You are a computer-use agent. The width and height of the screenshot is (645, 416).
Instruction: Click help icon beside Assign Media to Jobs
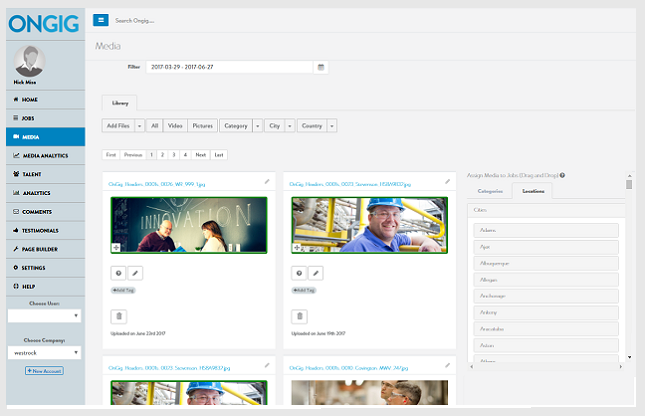pos(562,175)
